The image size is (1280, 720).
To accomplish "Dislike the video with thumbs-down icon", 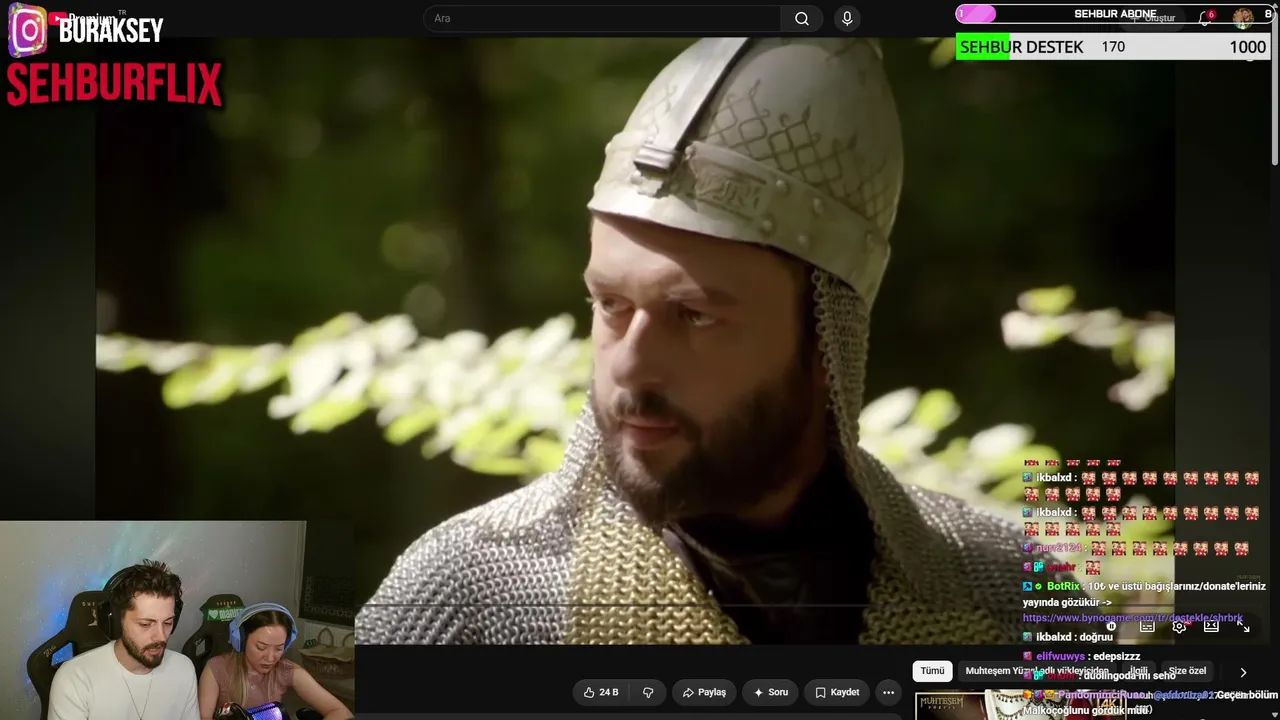I will pyautogui.click(x=648, y=692).
